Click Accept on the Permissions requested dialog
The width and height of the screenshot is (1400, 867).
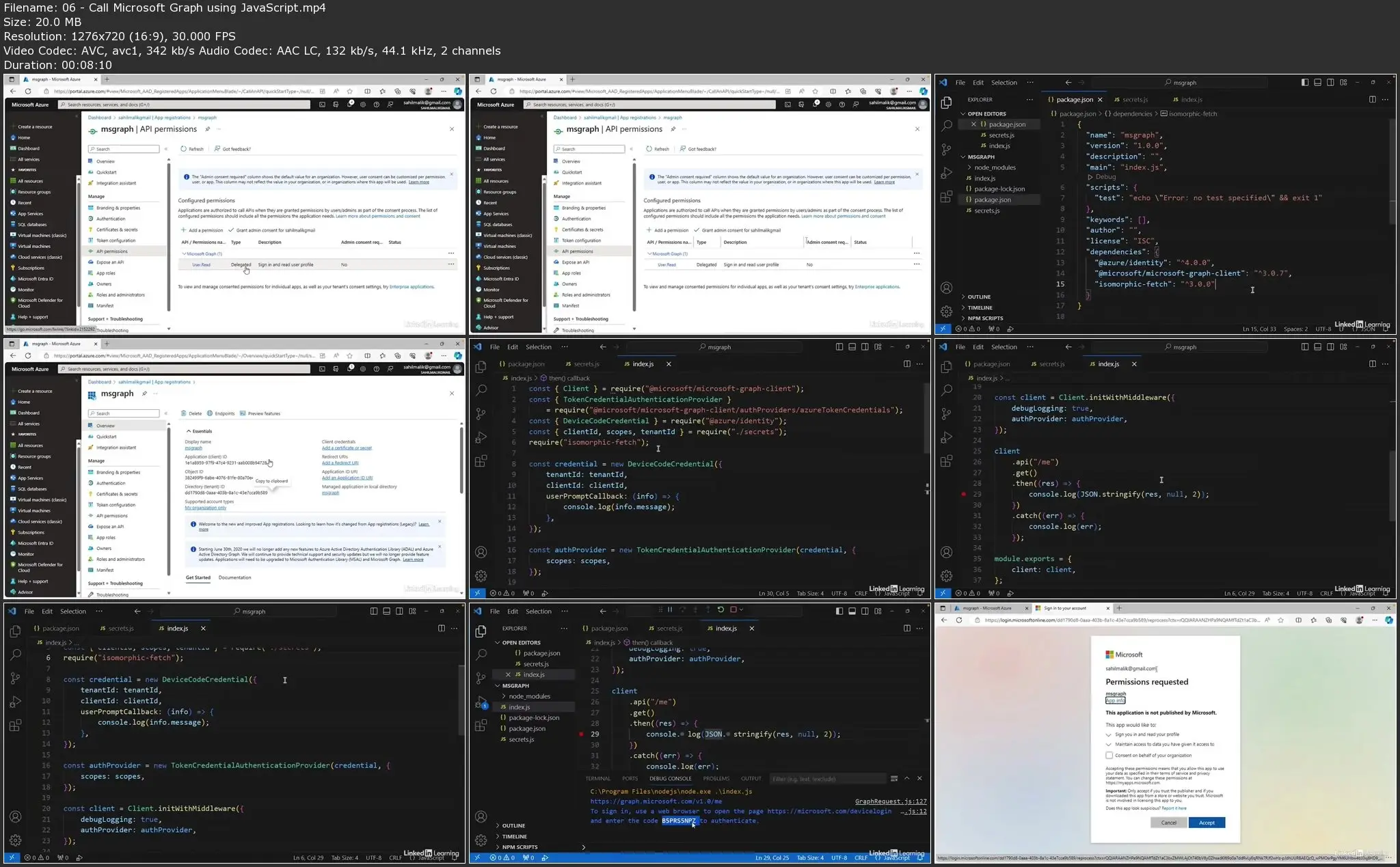pos(1207,823)
